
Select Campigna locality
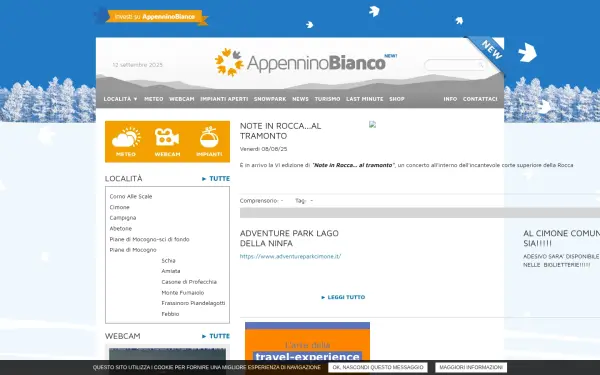point(123,218)
